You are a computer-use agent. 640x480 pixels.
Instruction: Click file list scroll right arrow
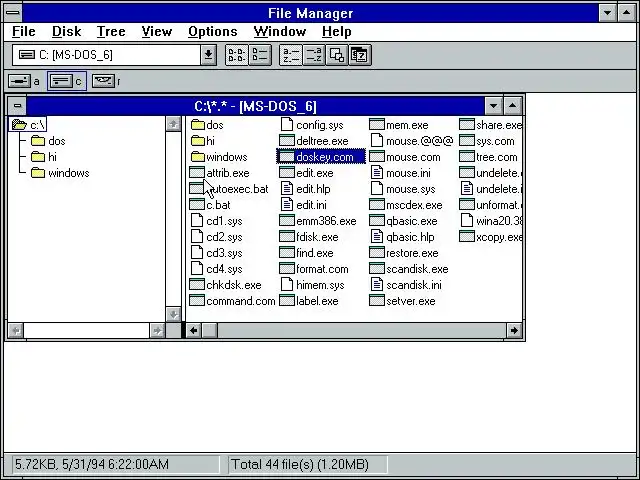[514, 330]
